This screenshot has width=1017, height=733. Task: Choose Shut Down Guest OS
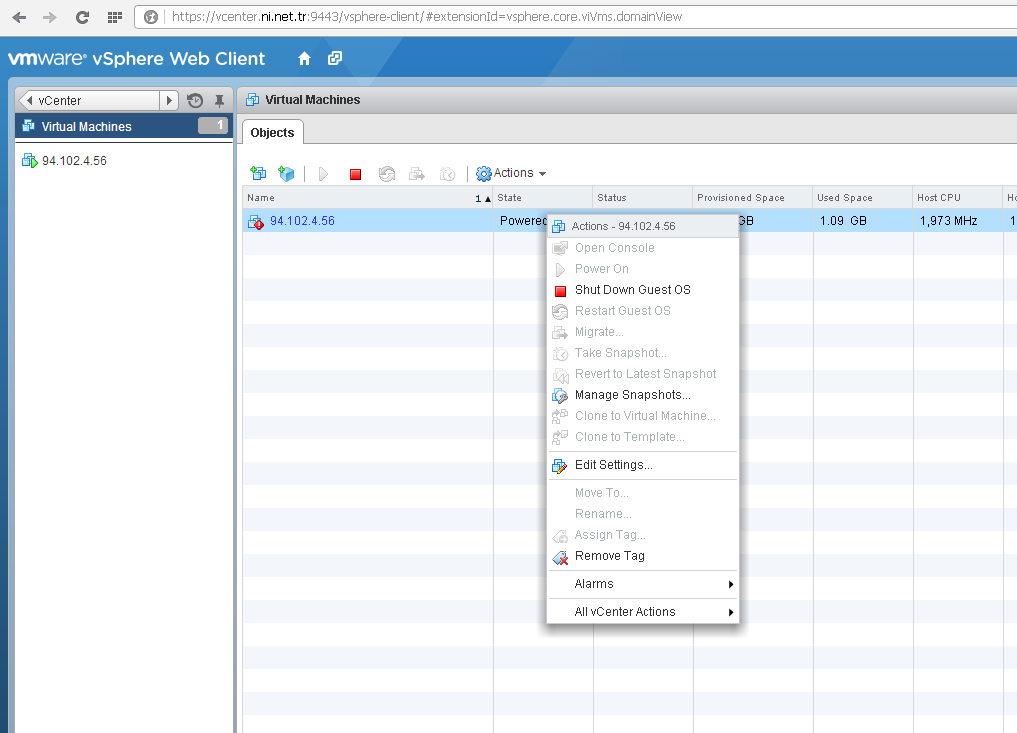643,290
